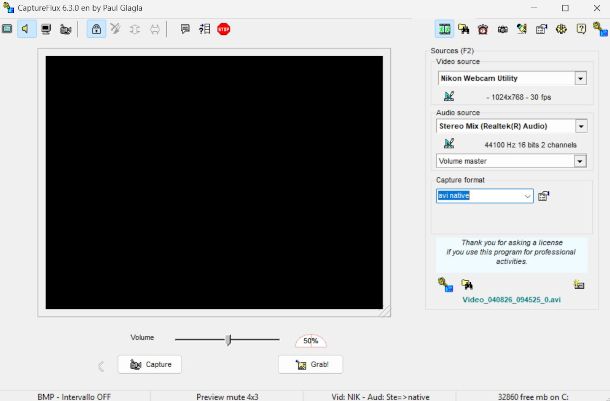
Task: Click the browse-folder binoculars icon above the filename
Action: pyautogui.click(x=467, y=284)
